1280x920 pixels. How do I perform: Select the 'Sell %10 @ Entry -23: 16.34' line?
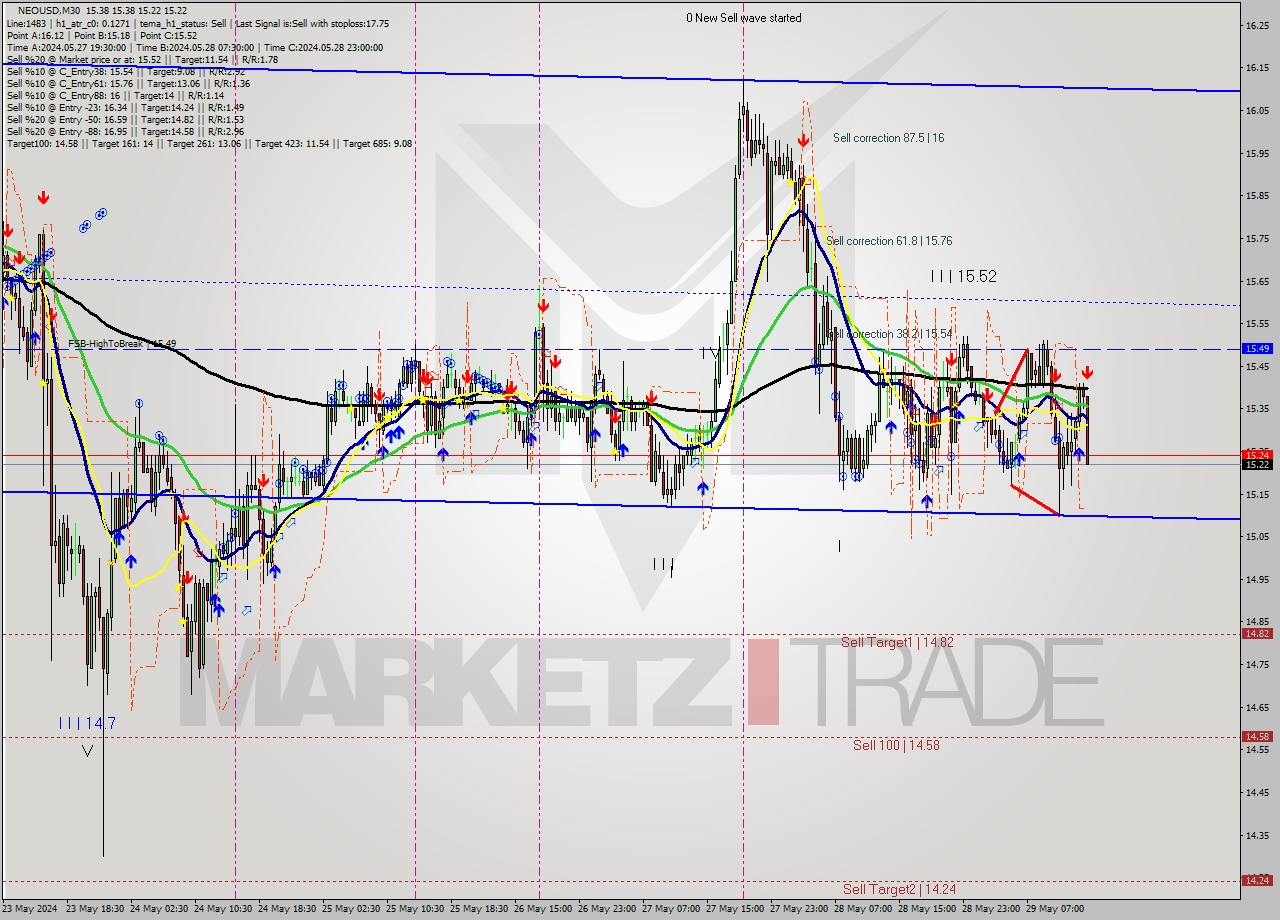(x=125, y=107)
